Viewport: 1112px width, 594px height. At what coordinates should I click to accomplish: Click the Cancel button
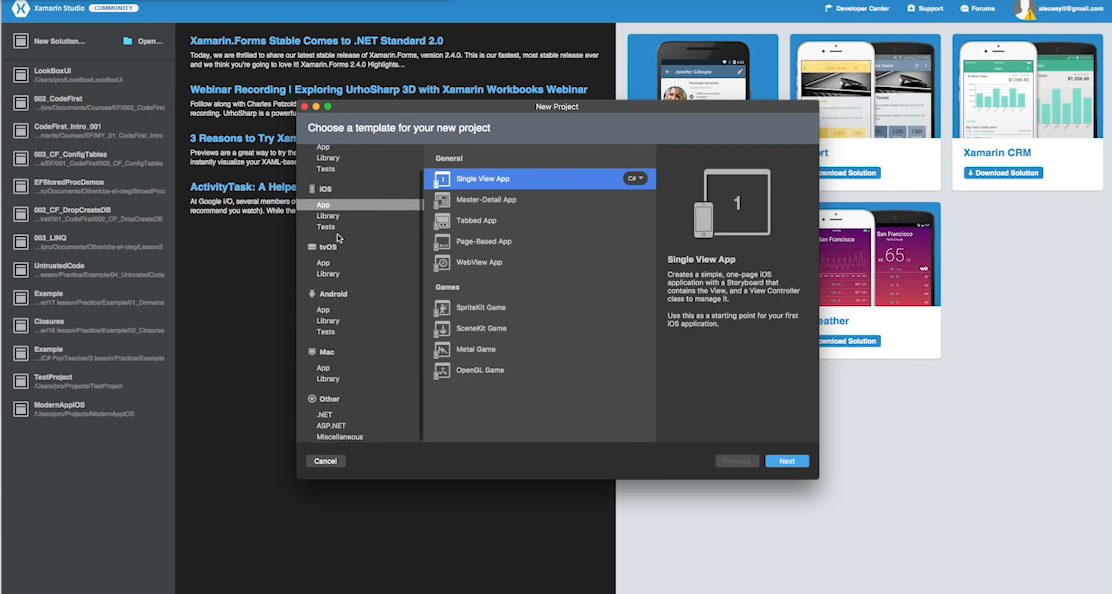click(x=326, y=461)
